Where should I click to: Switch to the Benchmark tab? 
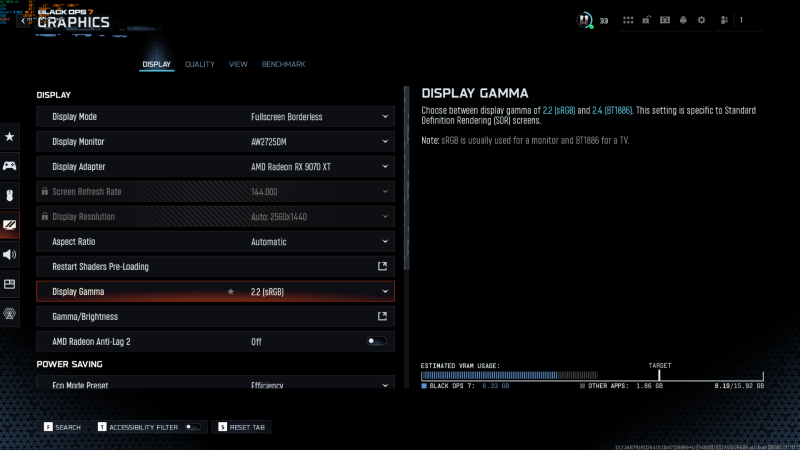[x=283, y=64]
